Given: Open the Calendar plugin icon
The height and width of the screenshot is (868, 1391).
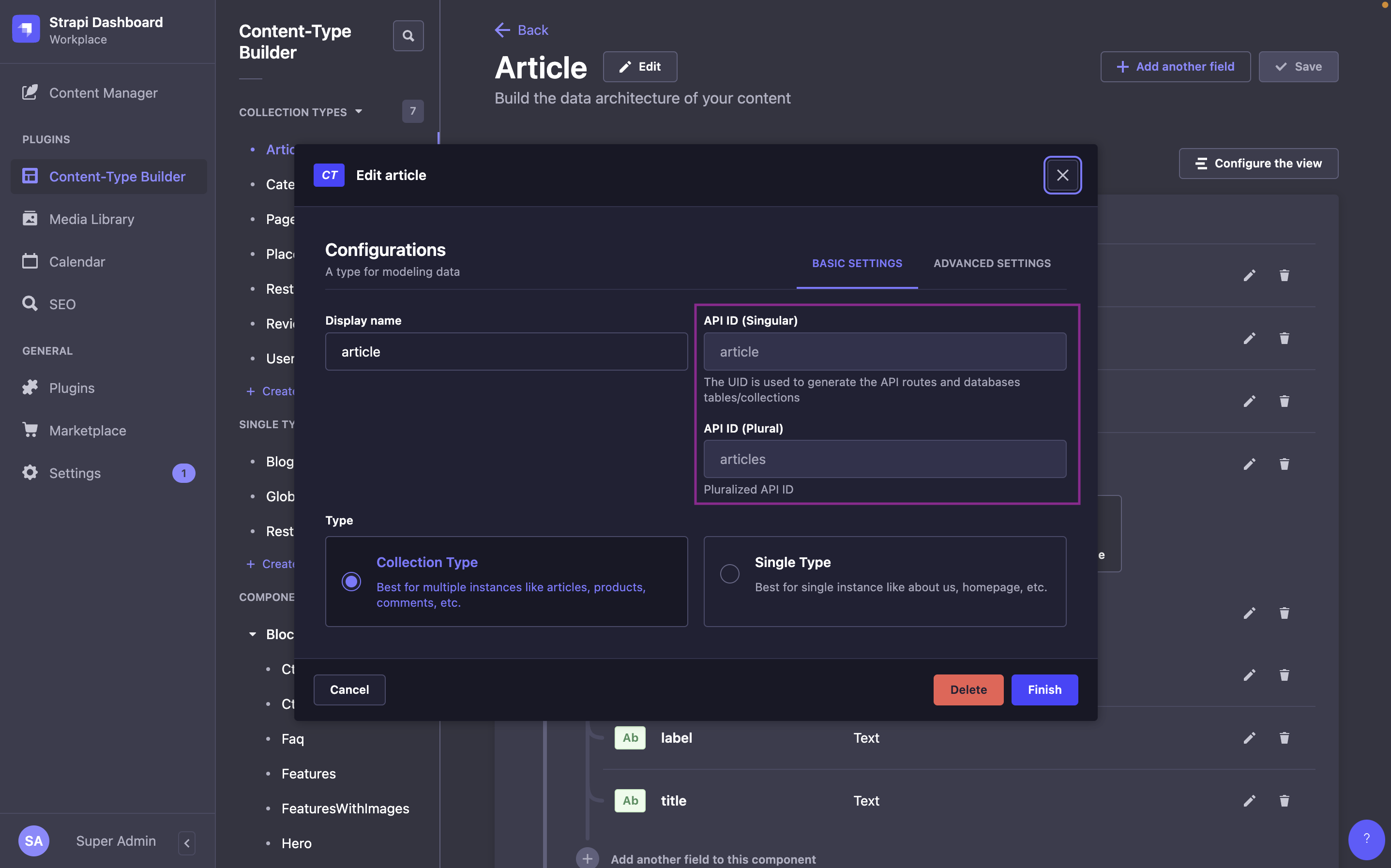Looking at the screenshot, I should (x=30, y=261).
